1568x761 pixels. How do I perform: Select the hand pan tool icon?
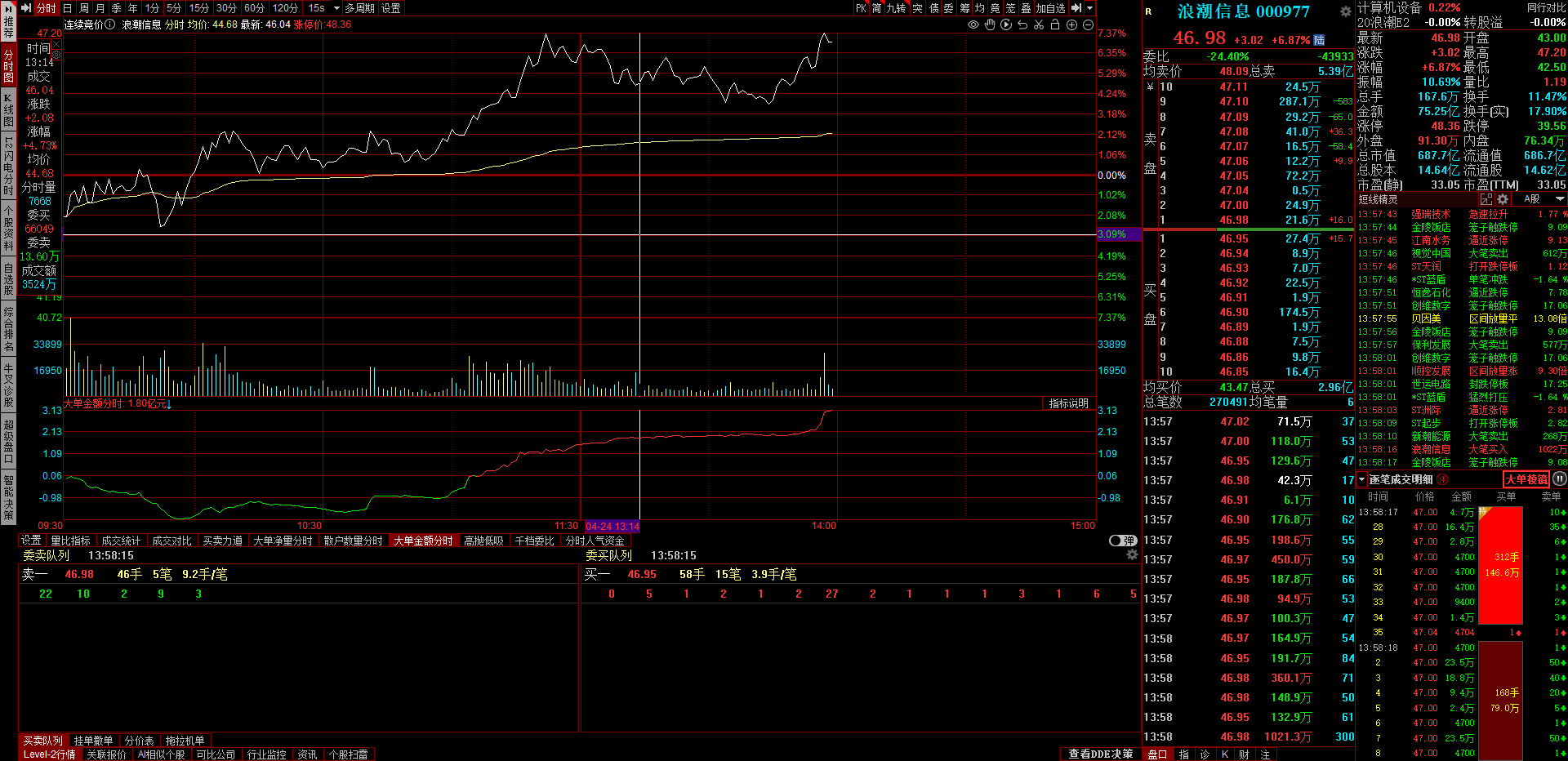pyautogui.click(x=990, y=25)
